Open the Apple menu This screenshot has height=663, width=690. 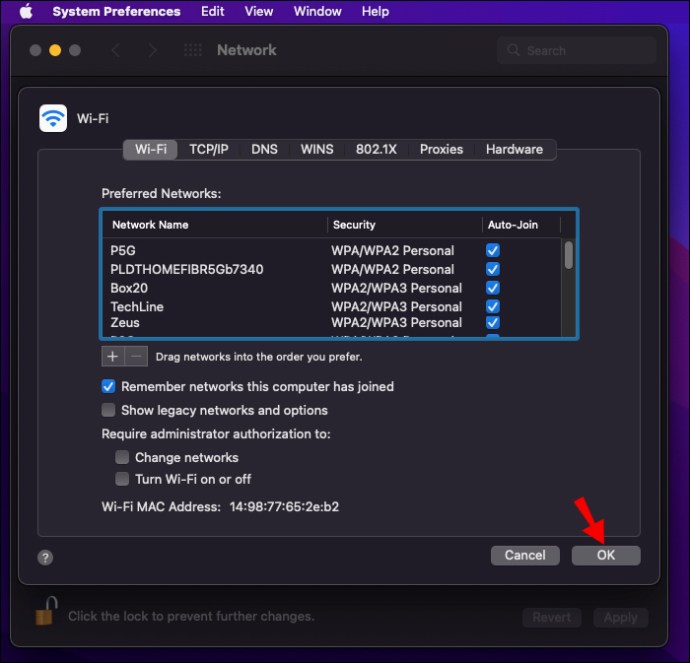(26, 11)
